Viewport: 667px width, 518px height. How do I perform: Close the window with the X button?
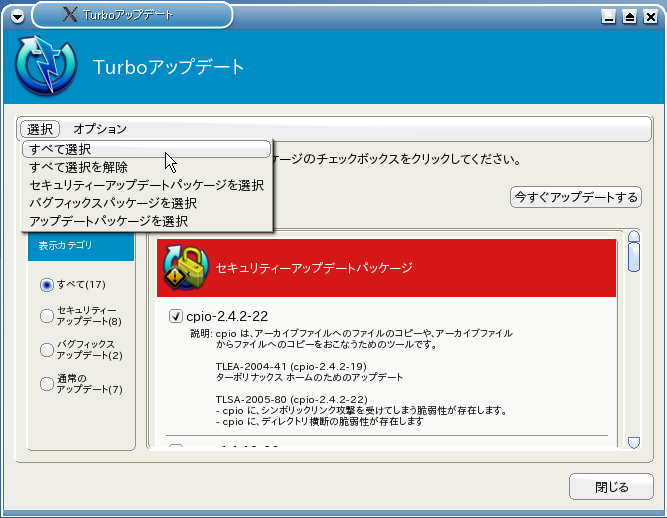(x=650, y=17)
